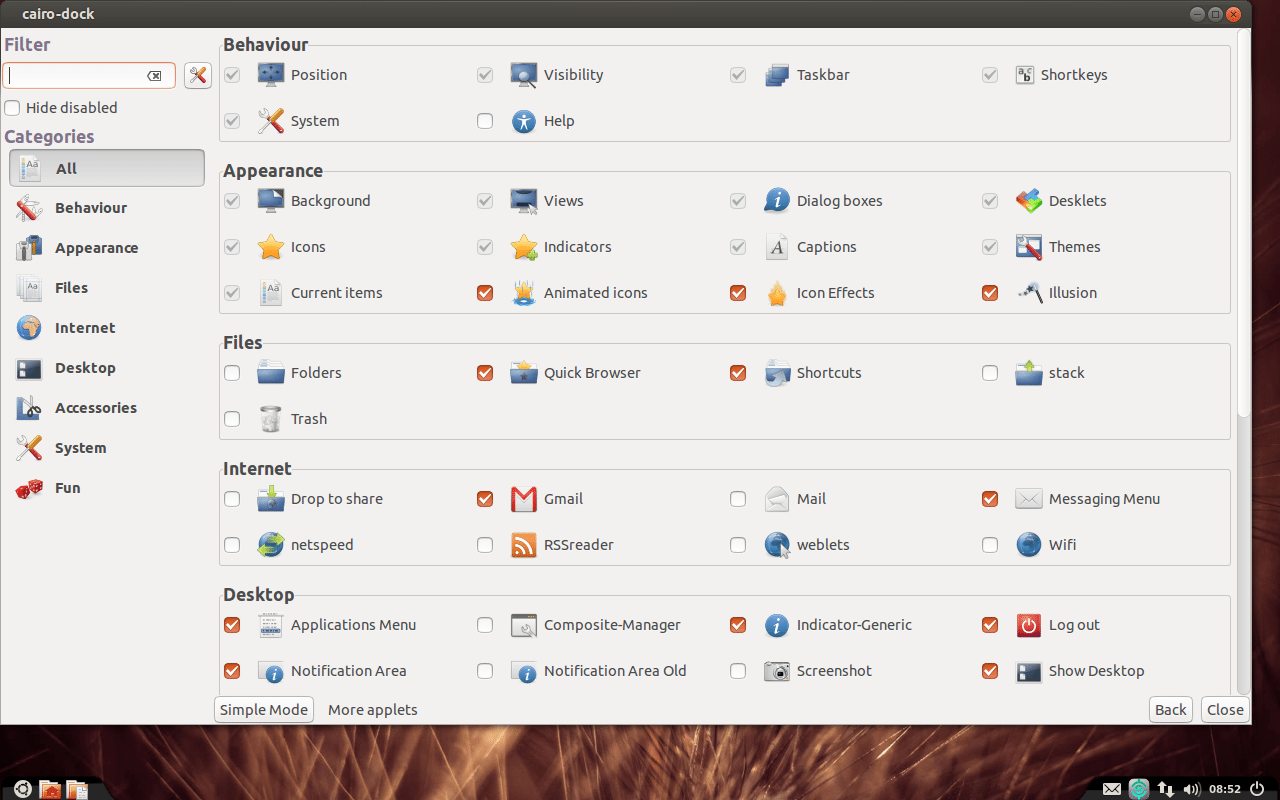1280x800 pixels.
Task: Uncheck the Messaging Menu applet
Action: 990,499
